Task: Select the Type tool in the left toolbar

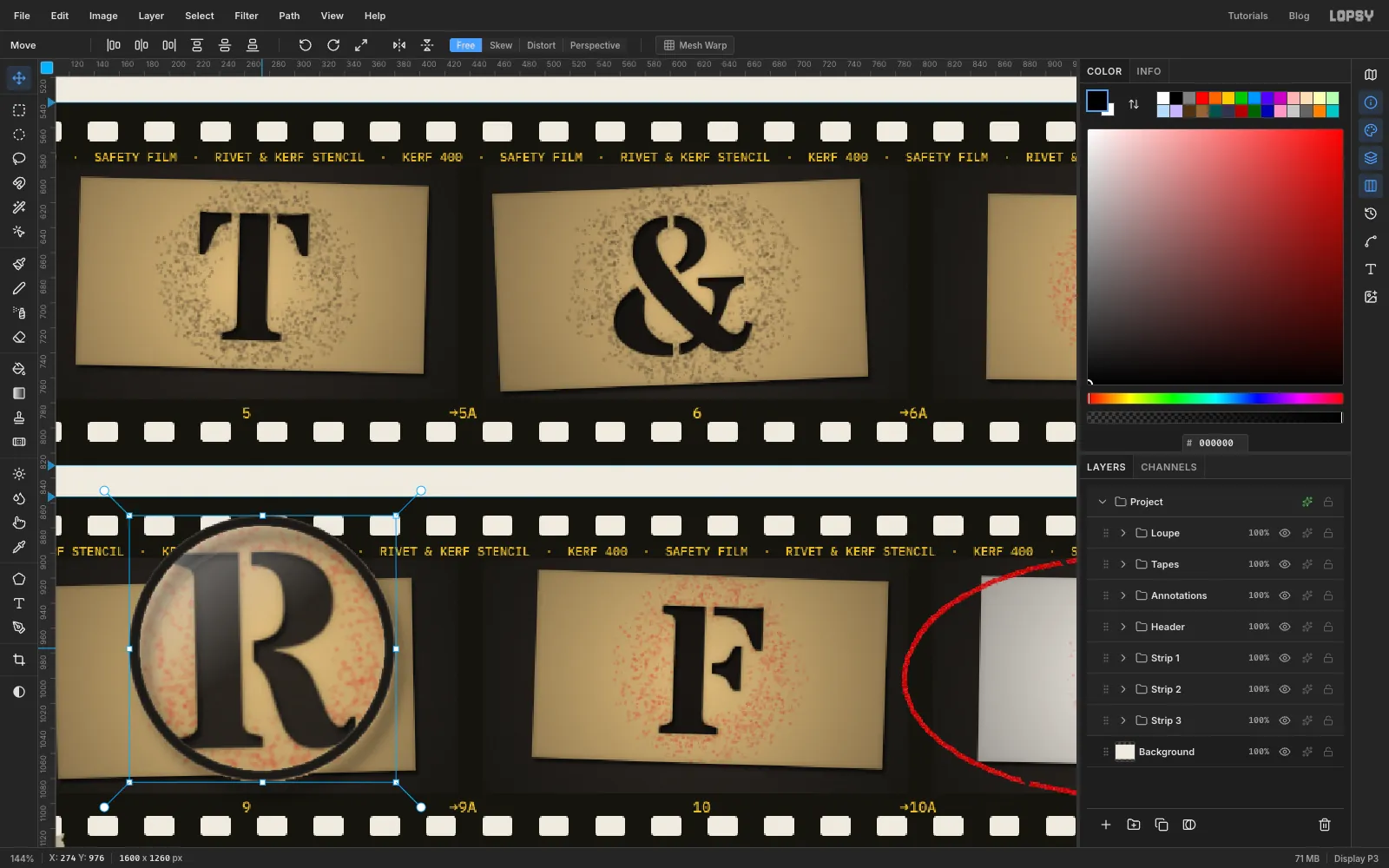Action: click(x=18, y=603)
